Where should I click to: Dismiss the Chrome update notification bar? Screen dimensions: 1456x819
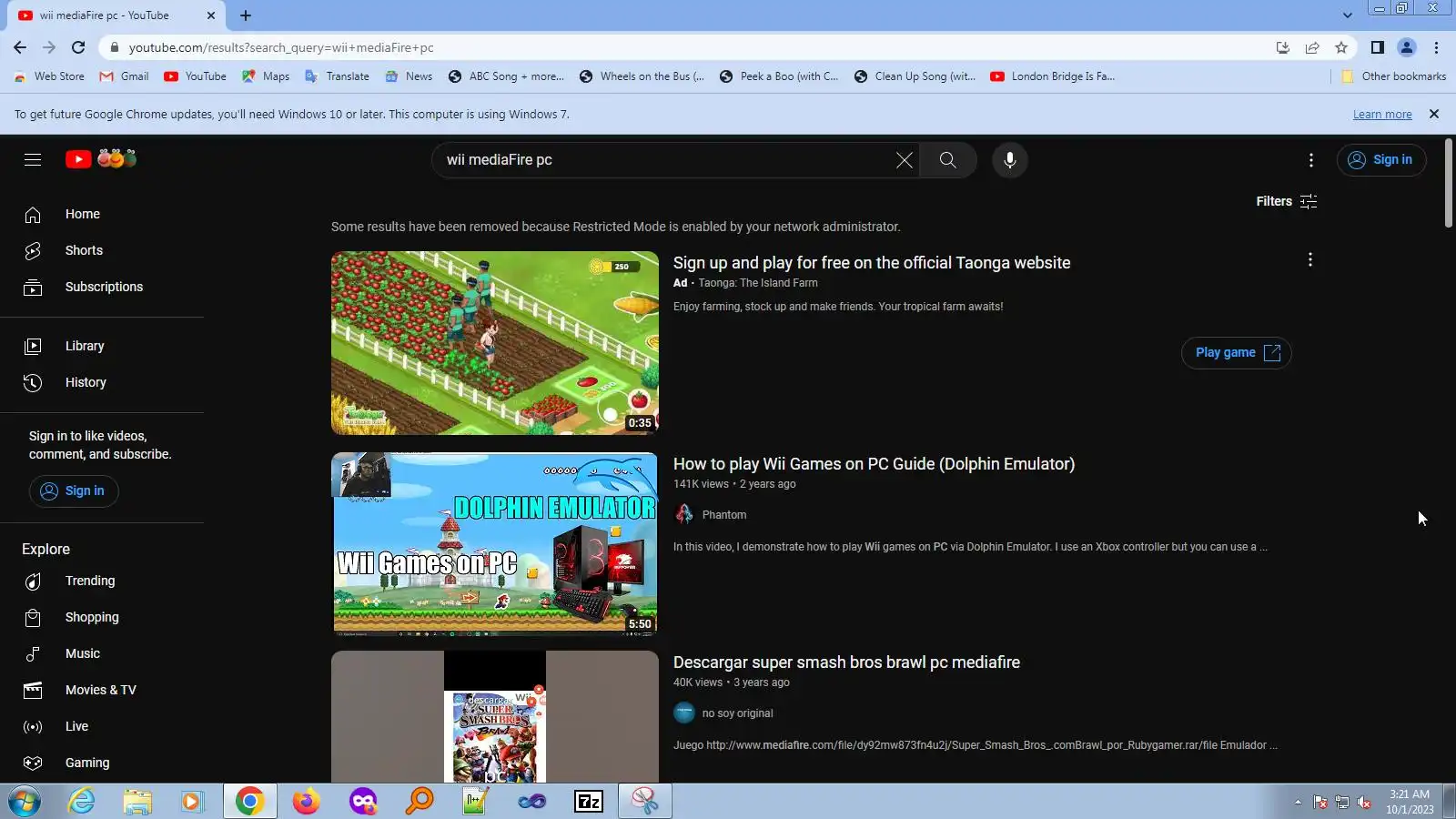click(1434, 114)
